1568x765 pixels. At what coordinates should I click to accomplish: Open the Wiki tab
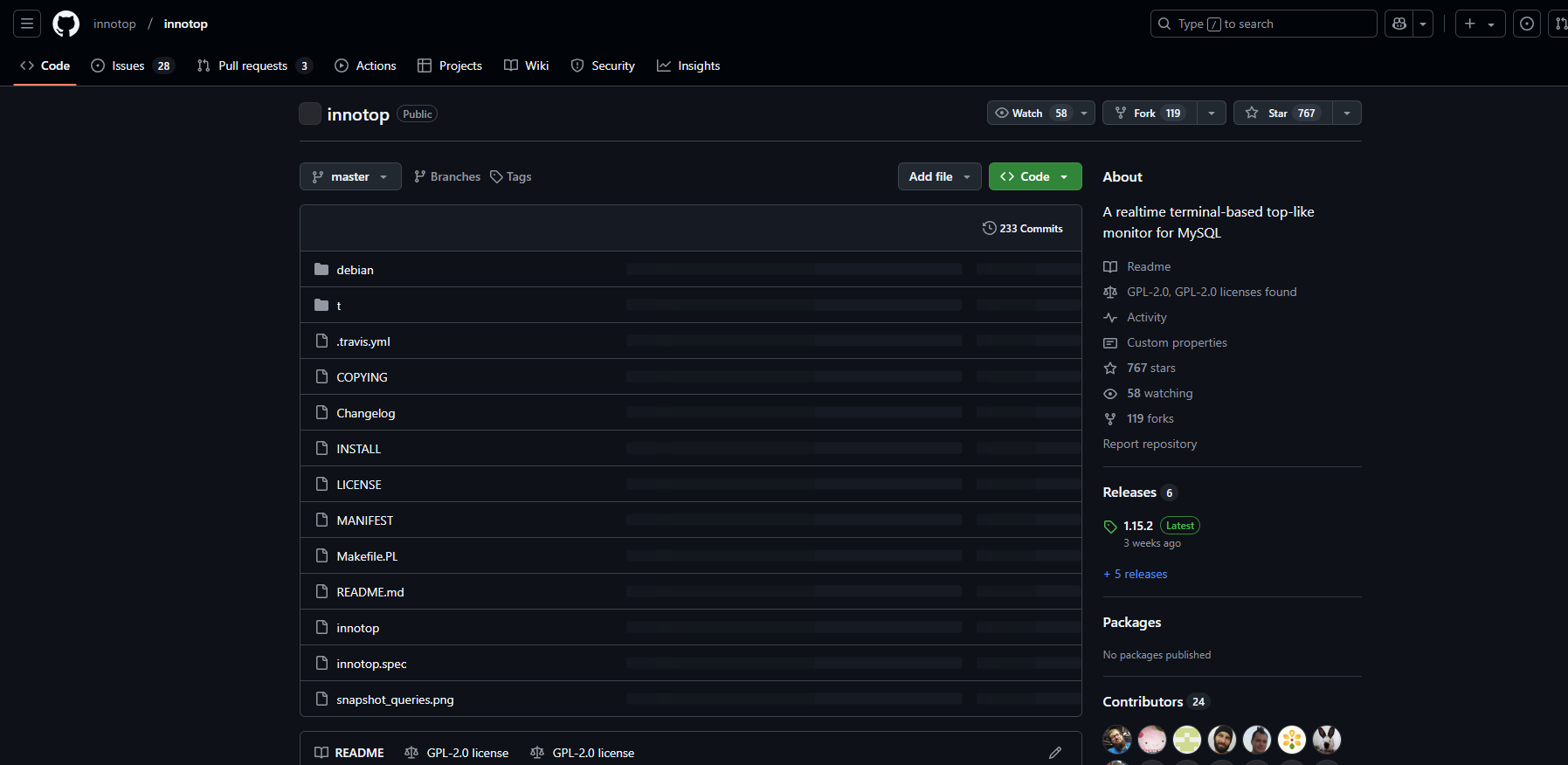[527, 65]
